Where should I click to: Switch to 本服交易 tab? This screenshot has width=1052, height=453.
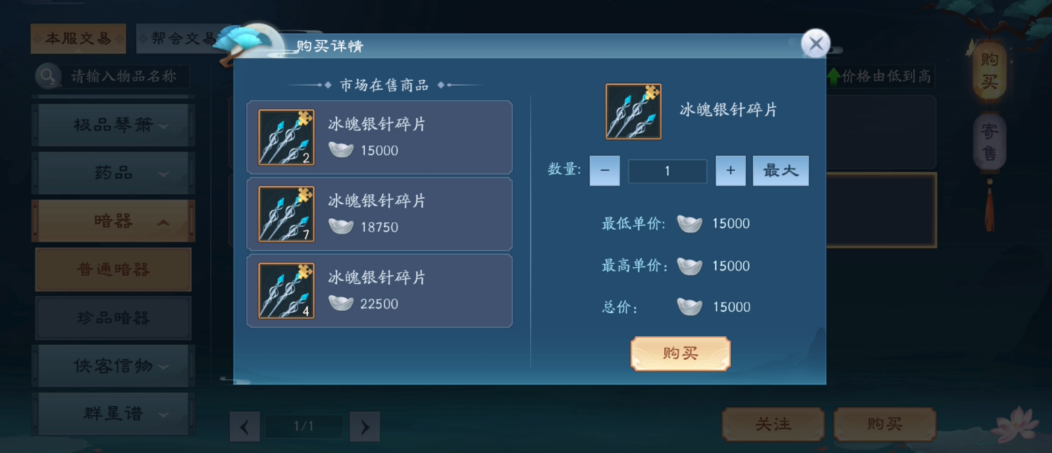click(78, 38)
